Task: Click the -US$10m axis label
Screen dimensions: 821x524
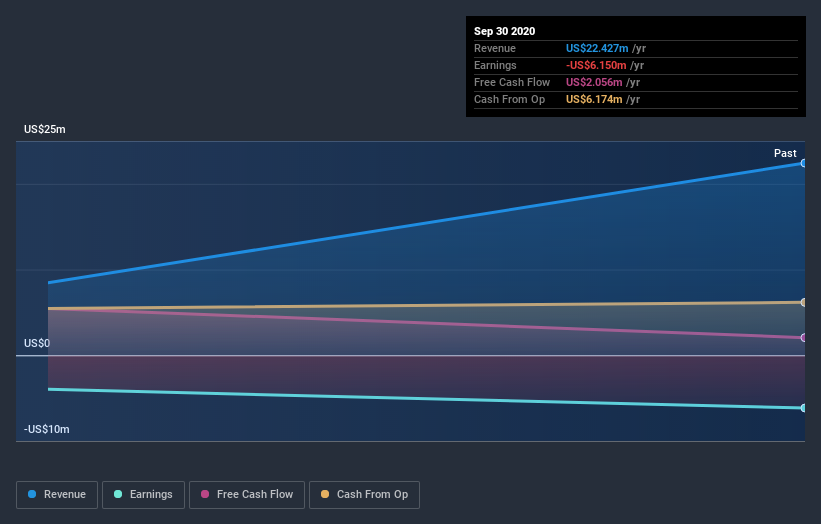Action: [x=47, y=429]
